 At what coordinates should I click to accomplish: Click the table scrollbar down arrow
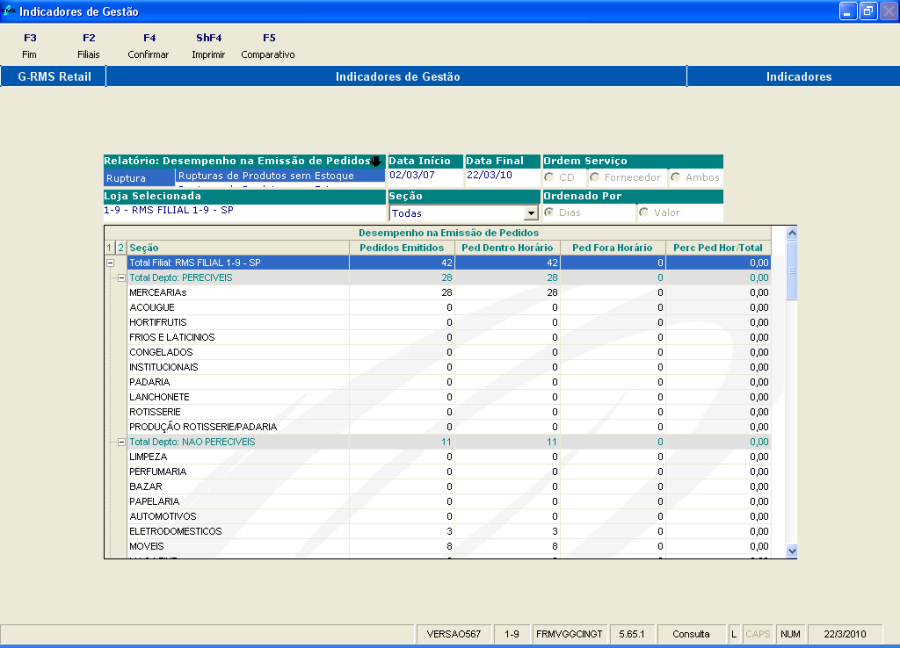click(792, 550)
